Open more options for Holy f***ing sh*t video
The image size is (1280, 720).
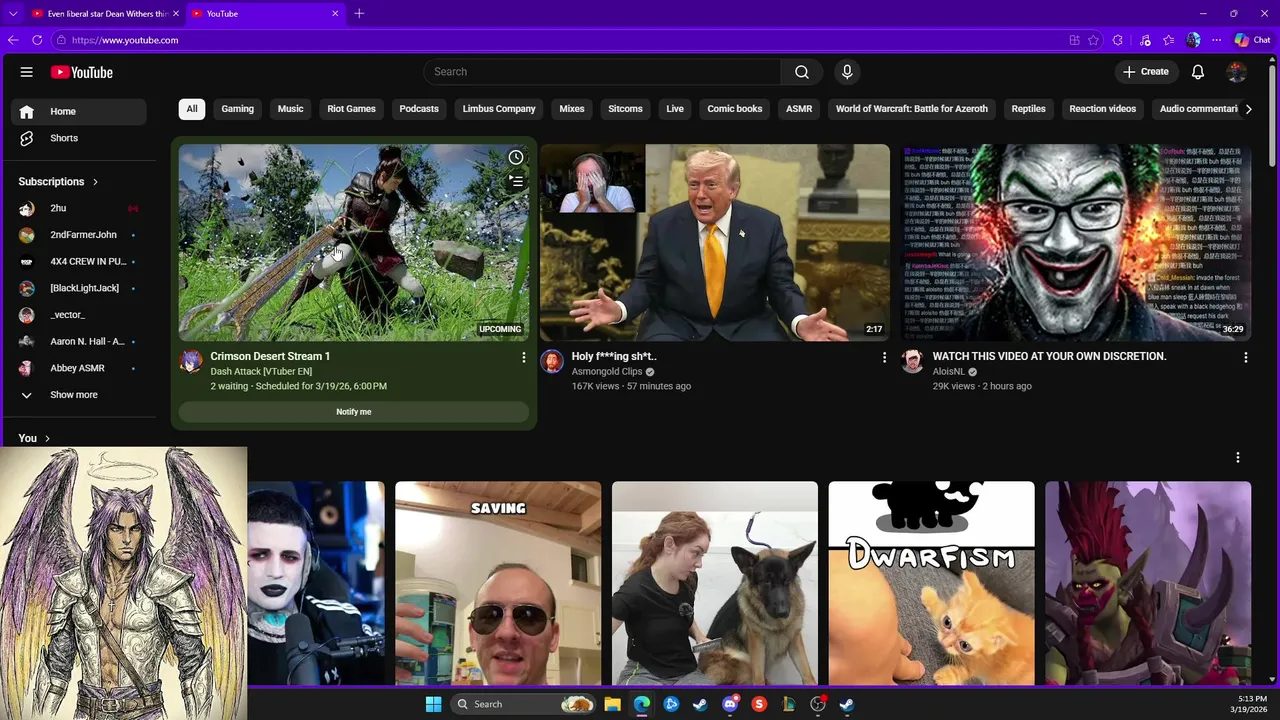point(884,357)
